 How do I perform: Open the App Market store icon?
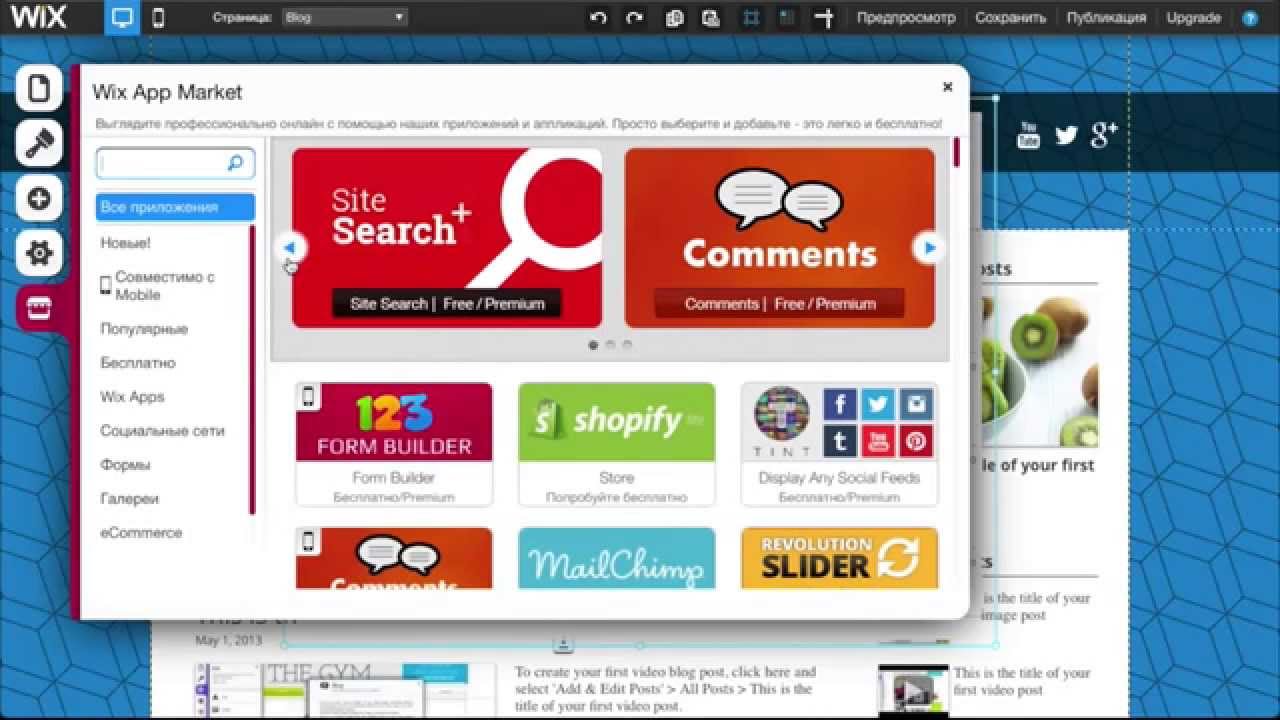point(39,309)
